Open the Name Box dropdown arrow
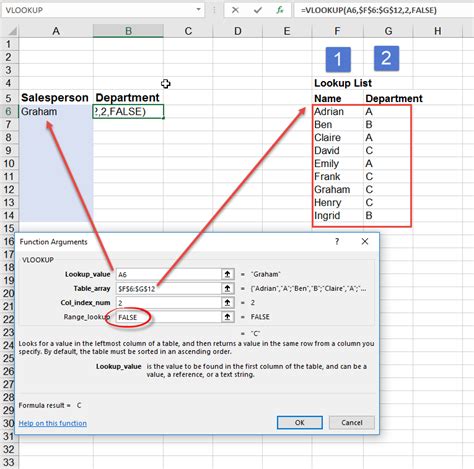 coord(198,9)
